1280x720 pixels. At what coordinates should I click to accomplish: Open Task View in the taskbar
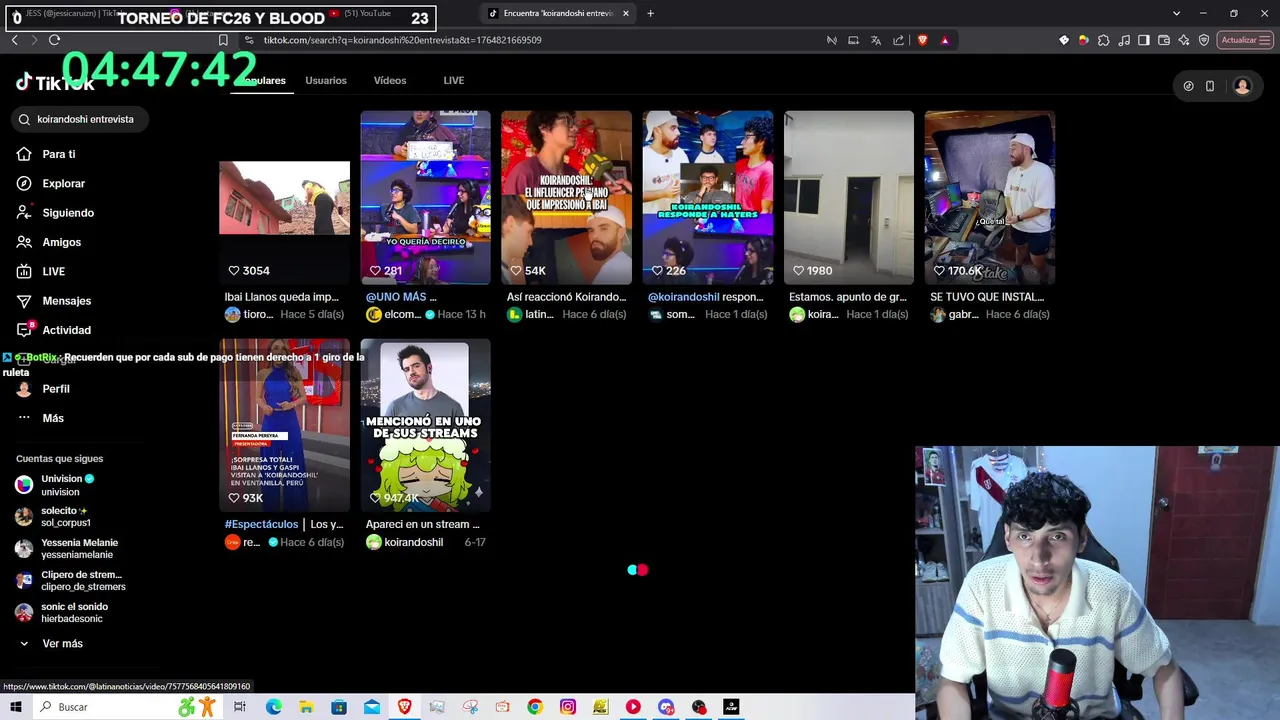(x=240, y=707)
